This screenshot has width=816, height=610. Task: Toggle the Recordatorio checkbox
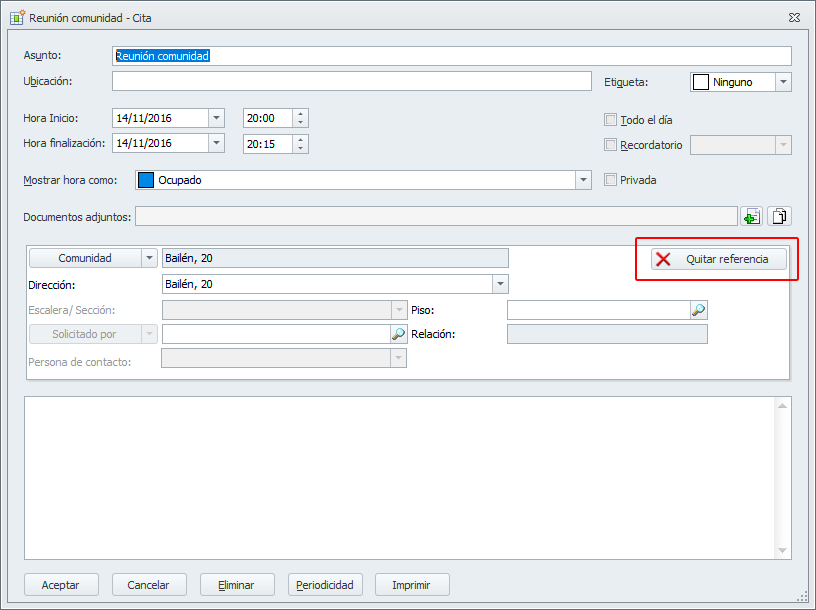(610, 145)
